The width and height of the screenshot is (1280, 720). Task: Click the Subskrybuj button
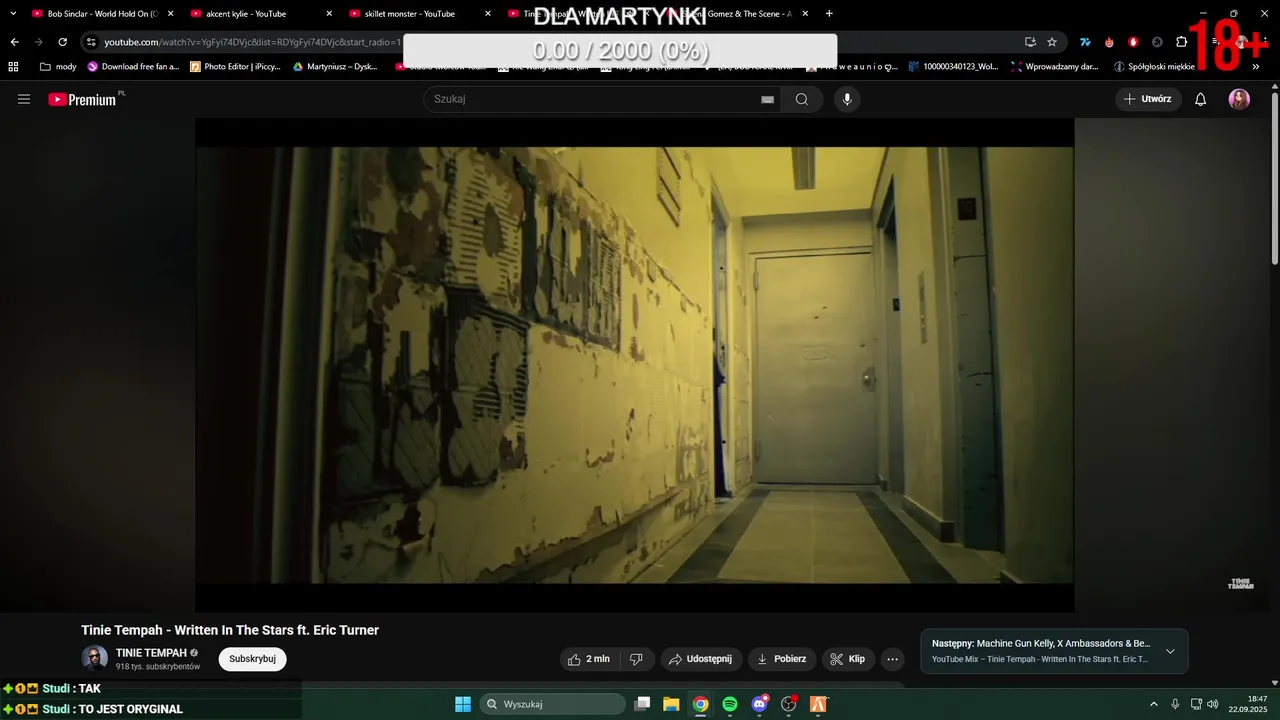[252, 659]
